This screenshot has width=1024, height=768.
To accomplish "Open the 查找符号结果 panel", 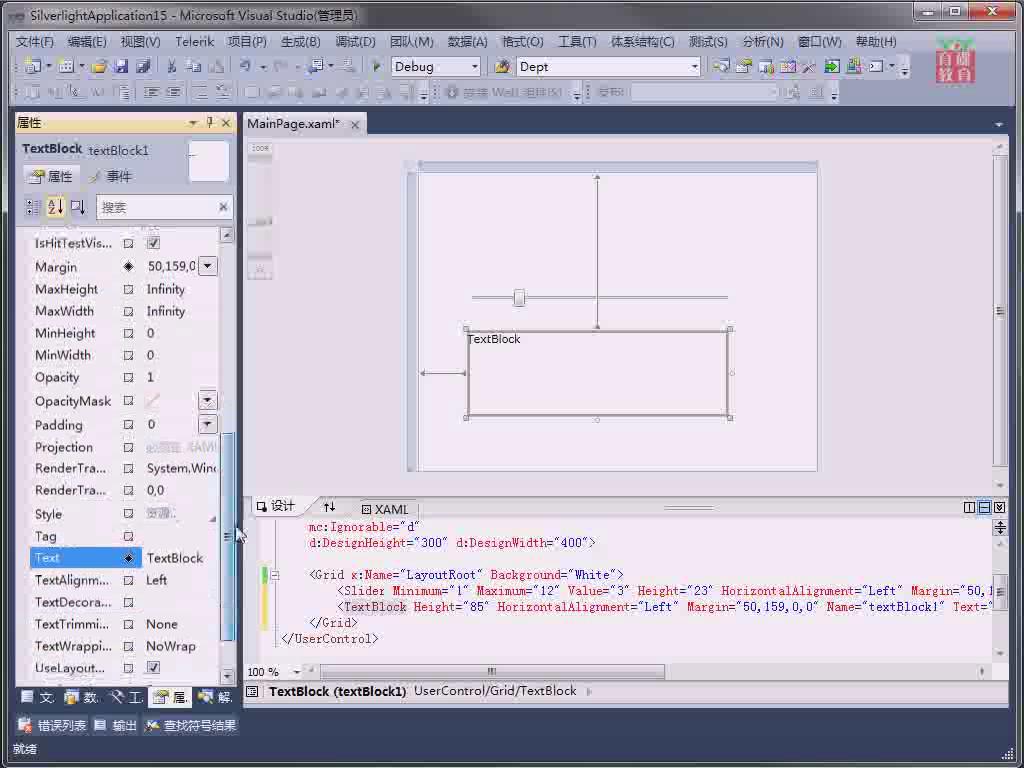I will pos(191,725).
